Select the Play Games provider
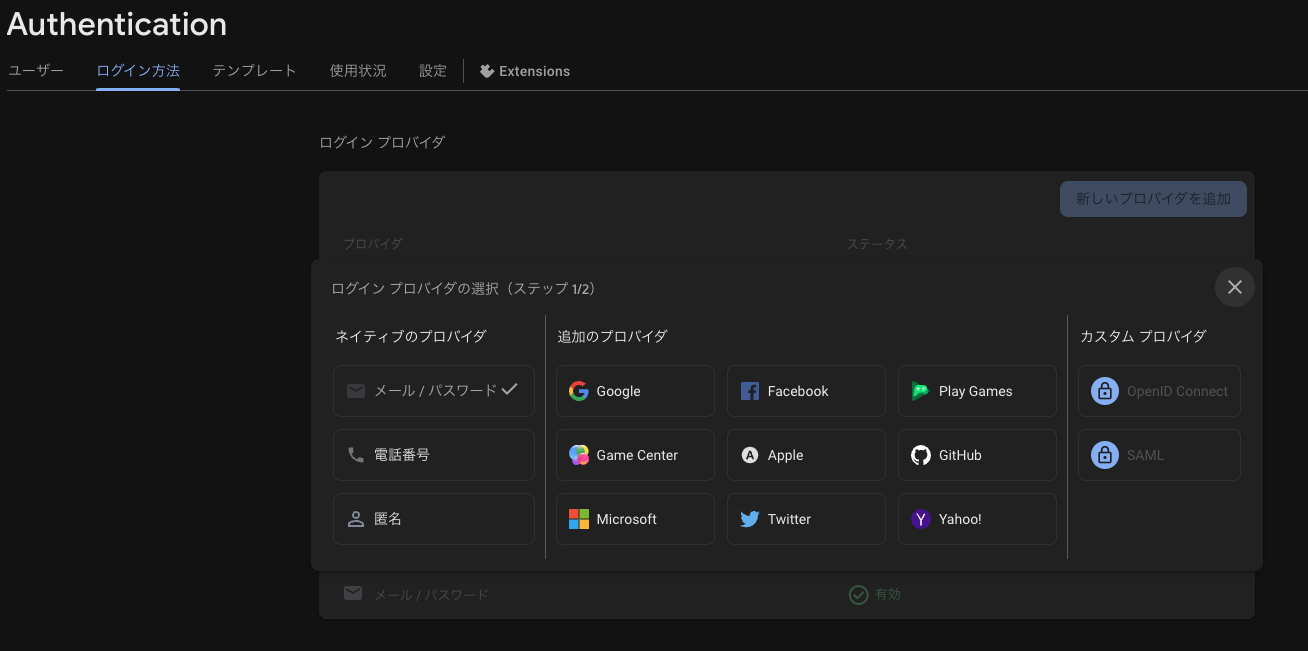Screen dimensions: 1308x651 coord(977,391)
